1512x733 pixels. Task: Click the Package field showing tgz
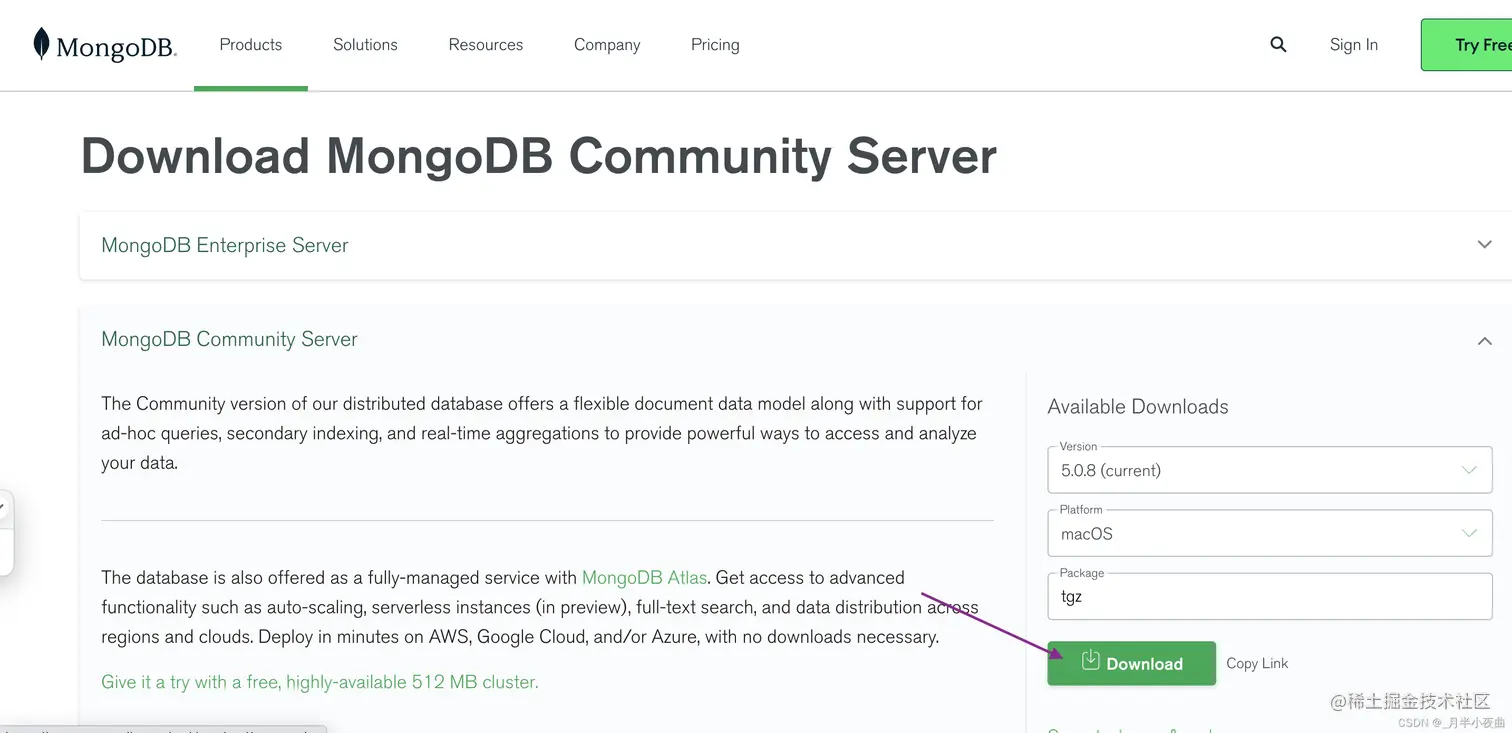click(x=1270, y=596)
